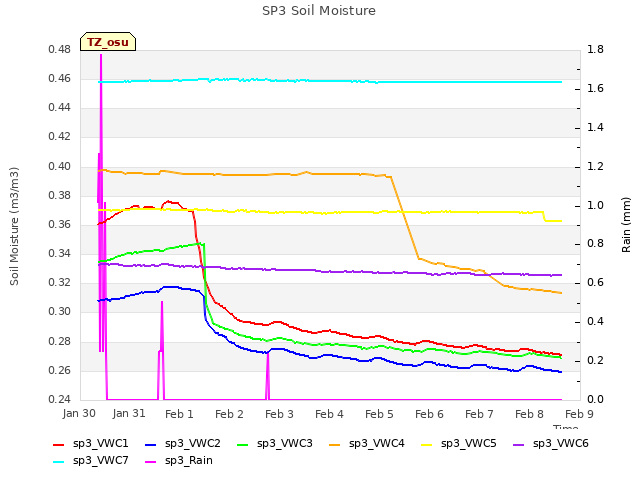This screenshot has width=640, height=480.
Task: Click the sp3_Rain legend label
Action: 189,460
